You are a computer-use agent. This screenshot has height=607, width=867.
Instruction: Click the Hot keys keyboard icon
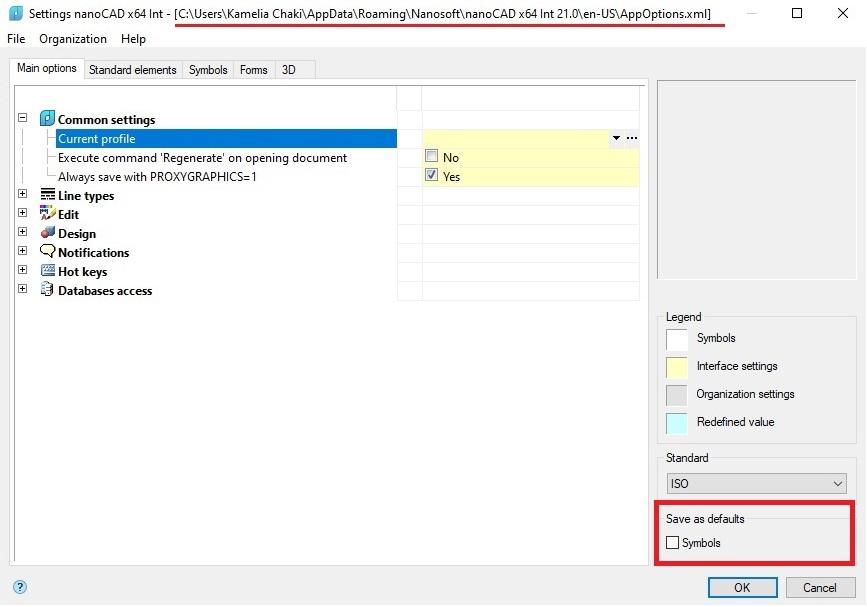pyautogui.click(x=47, y=271)
